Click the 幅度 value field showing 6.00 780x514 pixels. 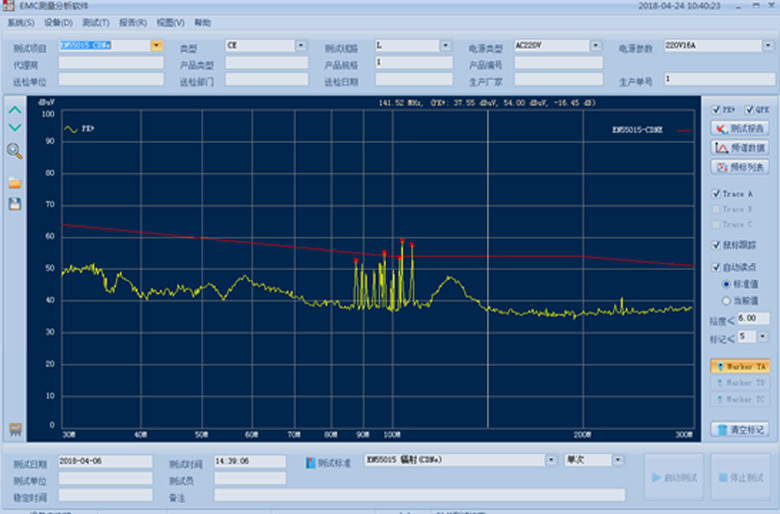752,319
